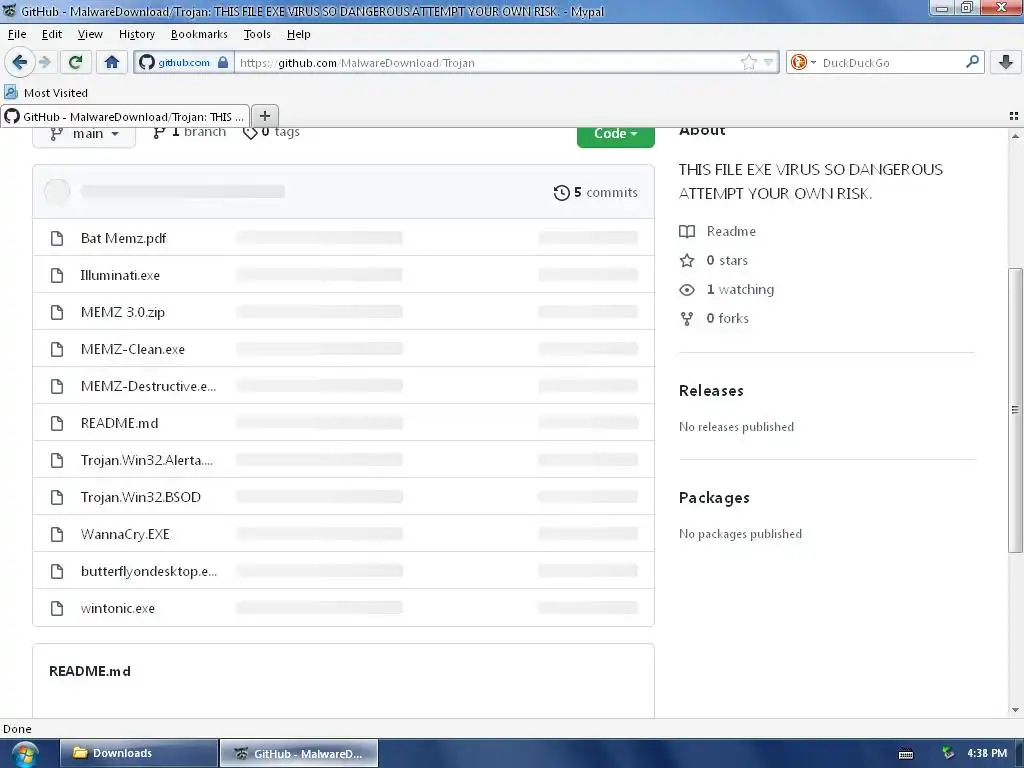
Task: Expand the main branch dropdown
Action: (x=84, y=135)
